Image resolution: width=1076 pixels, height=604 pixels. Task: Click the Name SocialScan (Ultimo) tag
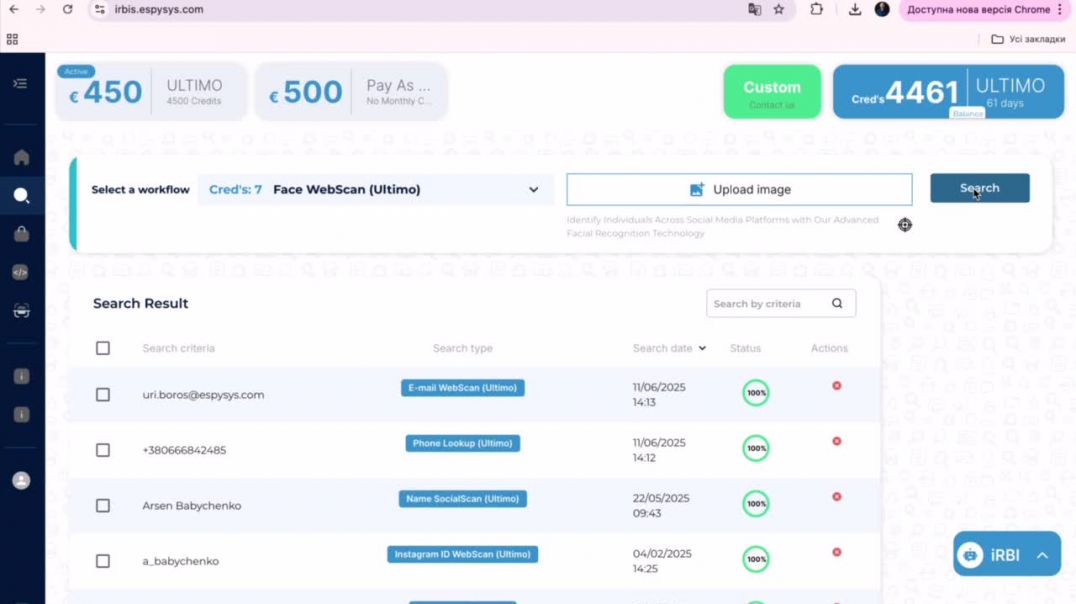[463, 499]
